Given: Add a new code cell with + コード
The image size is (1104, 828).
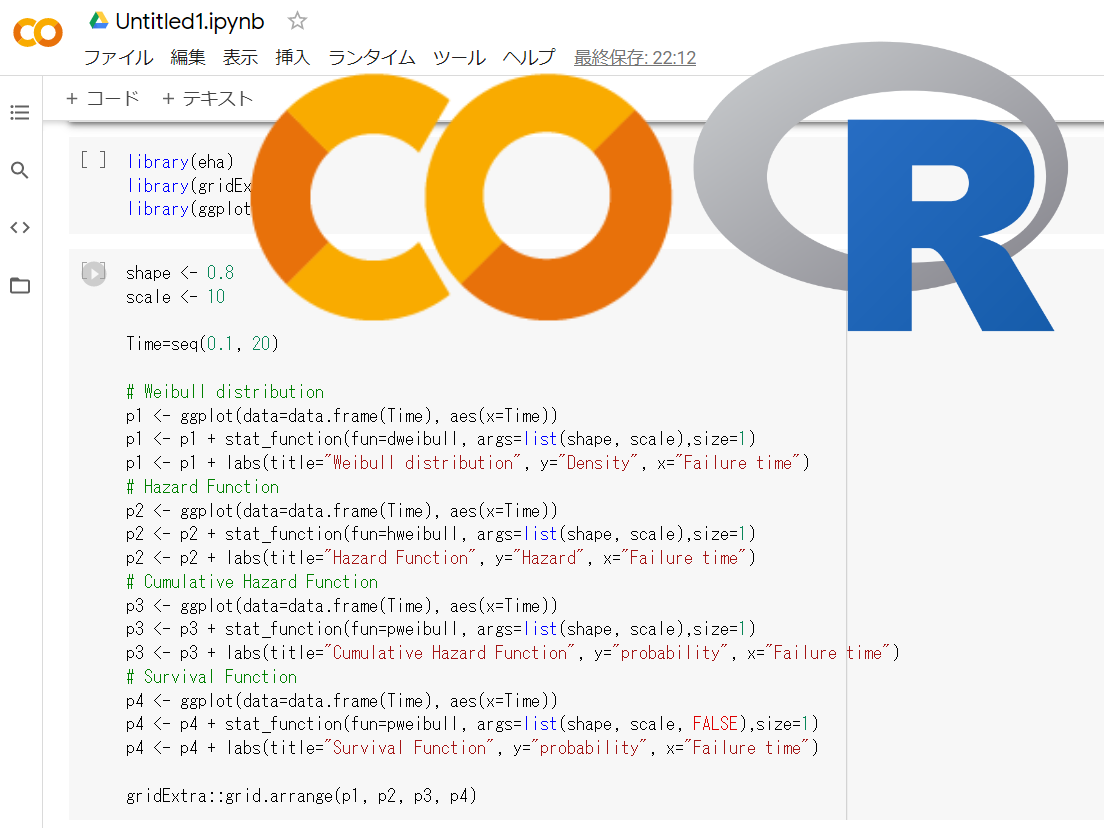Looking at the screenshot, I should (103, 98).
